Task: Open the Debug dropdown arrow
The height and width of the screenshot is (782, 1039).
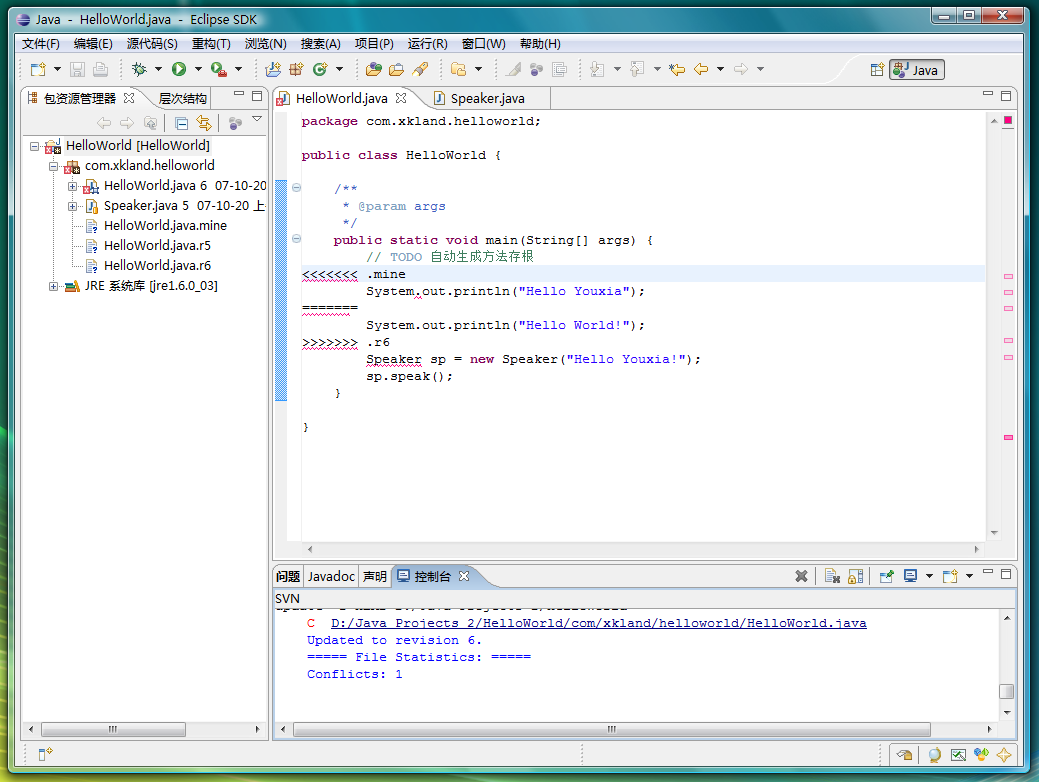Action: 158,69
